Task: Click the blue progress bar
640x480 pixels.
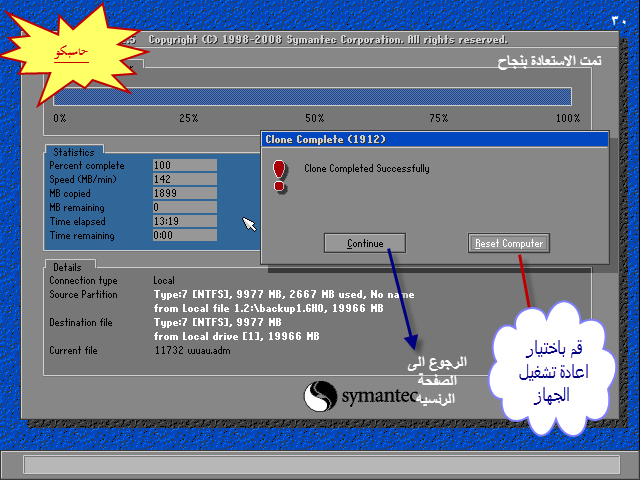Action: pyautogui.click(x=312, y=96)
